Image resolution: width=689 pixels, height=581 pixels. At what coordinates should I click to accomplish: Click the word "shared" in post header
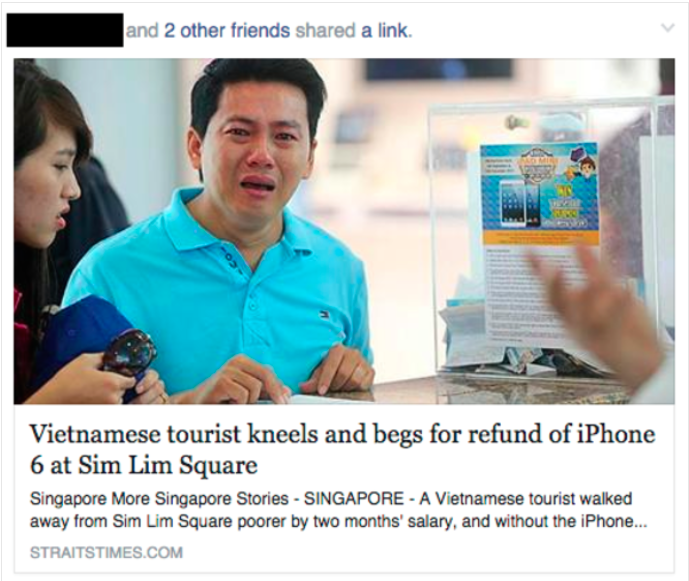[x=325, y=30]
